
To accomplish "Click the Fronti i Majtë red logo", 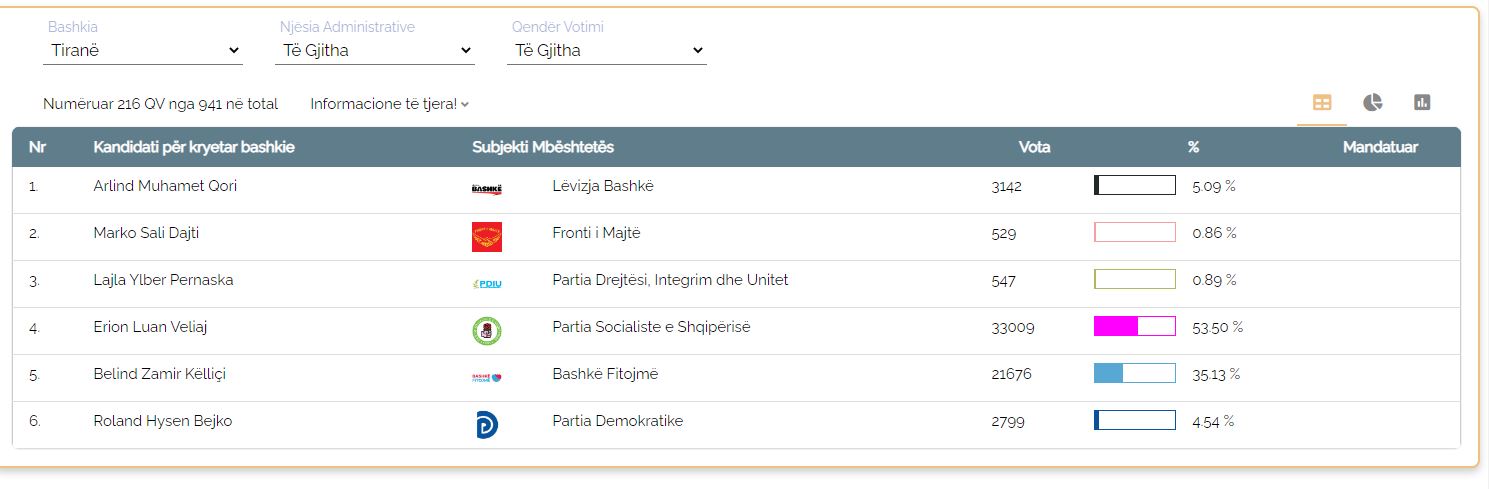I will click(x=487, y=237).
